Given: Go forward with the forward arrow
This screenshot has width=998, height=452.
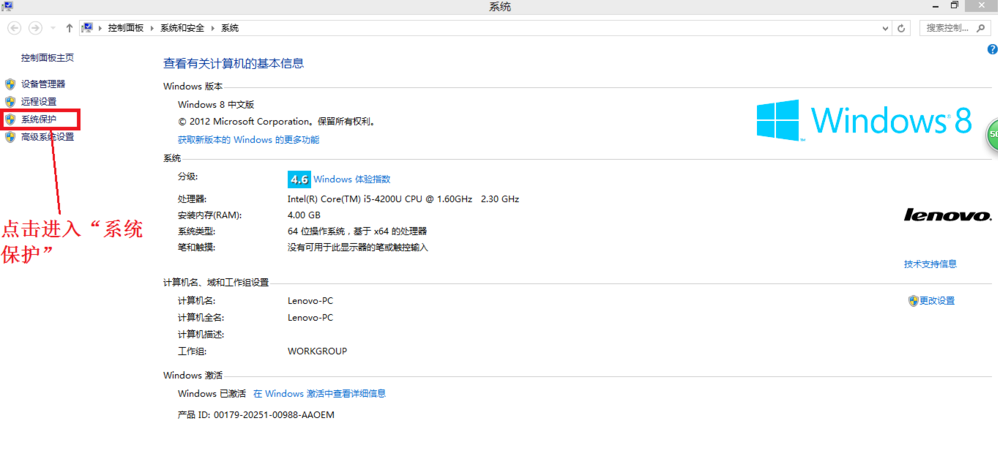Looking at the screenshot, I should pyautogui.click(x=36, y=29).
